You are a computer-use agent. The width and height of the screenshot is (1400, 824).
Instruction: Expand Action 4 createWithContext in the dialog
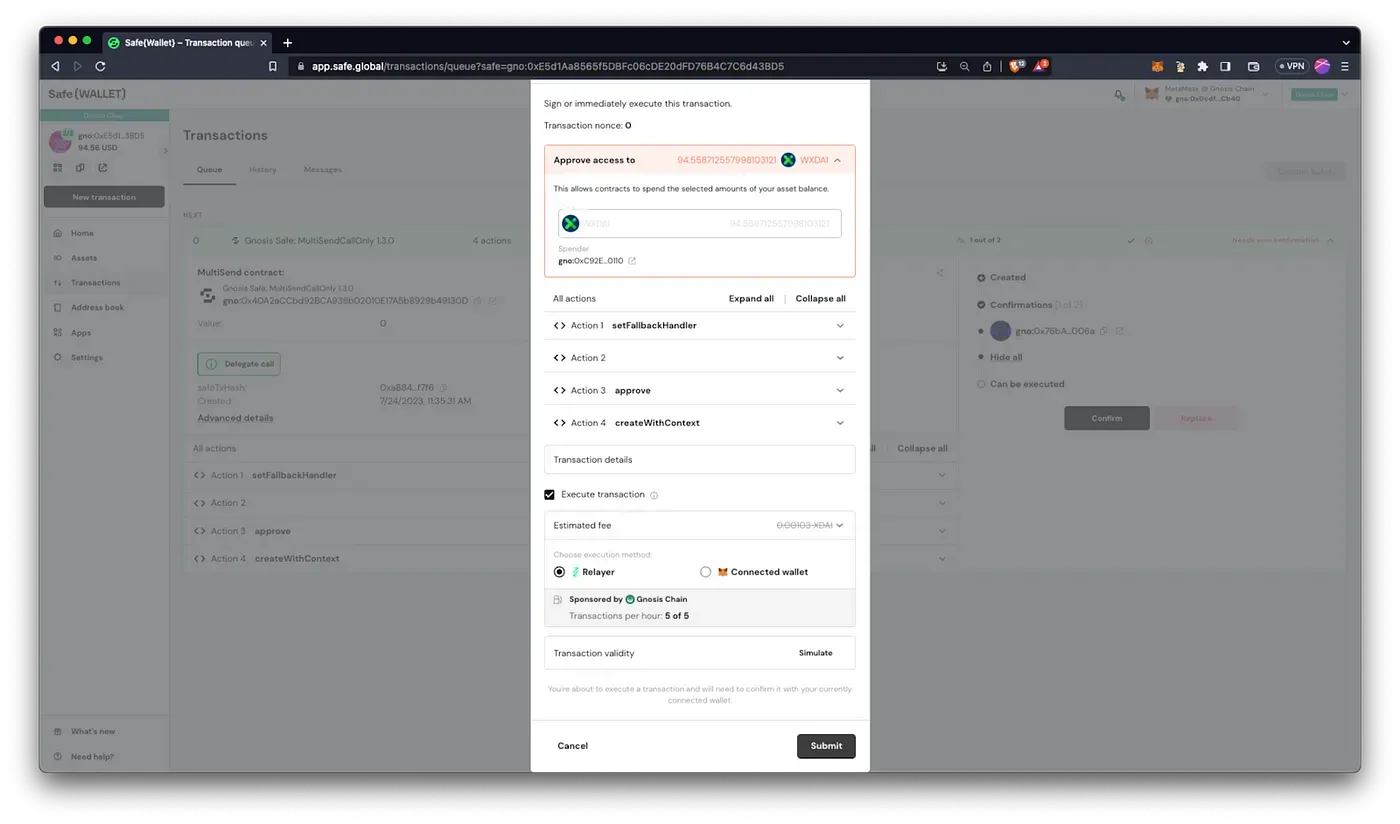(699, 422)
